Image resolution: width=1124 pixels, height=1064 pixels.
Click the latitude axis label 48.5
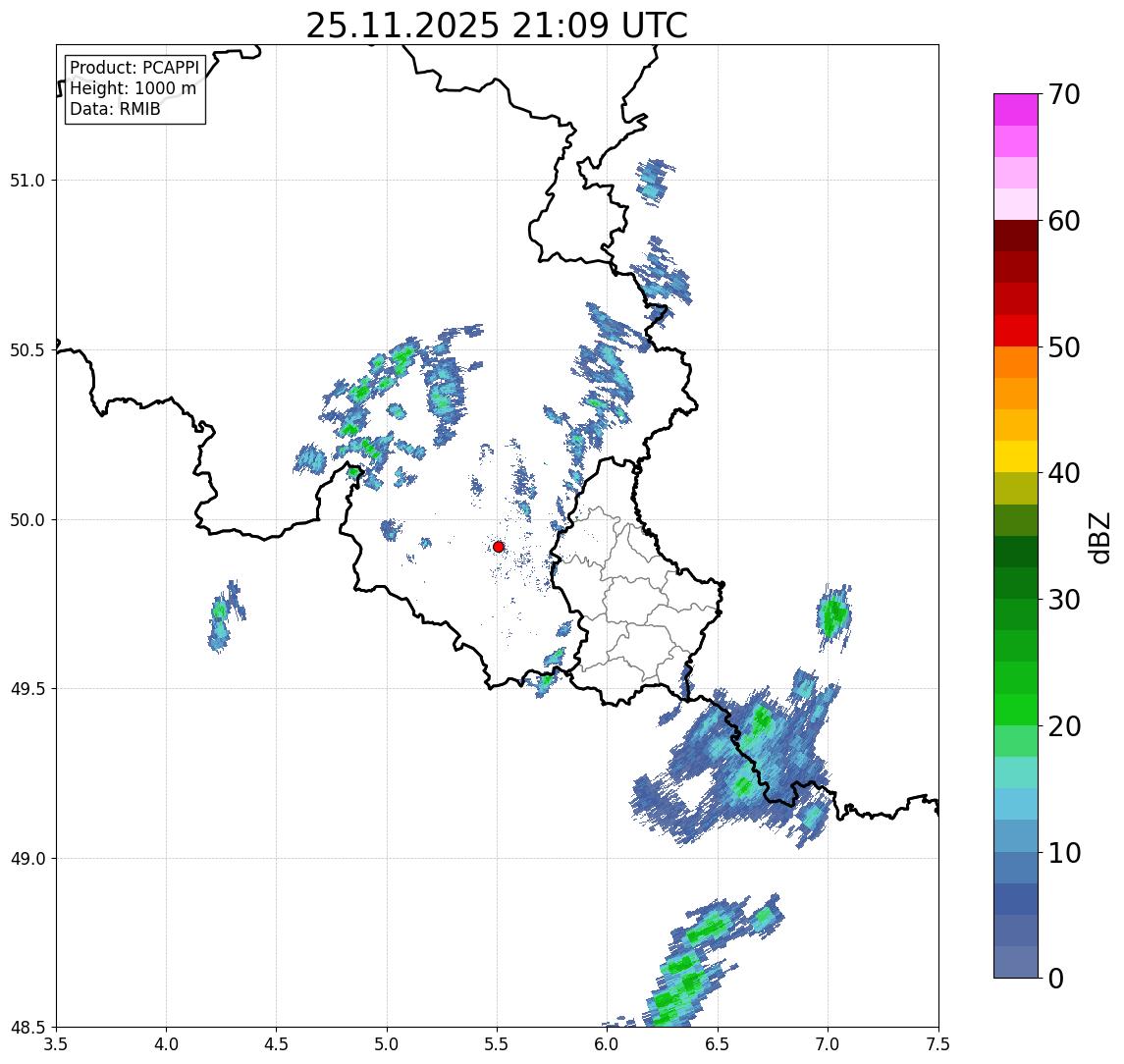pos(27,1028)
